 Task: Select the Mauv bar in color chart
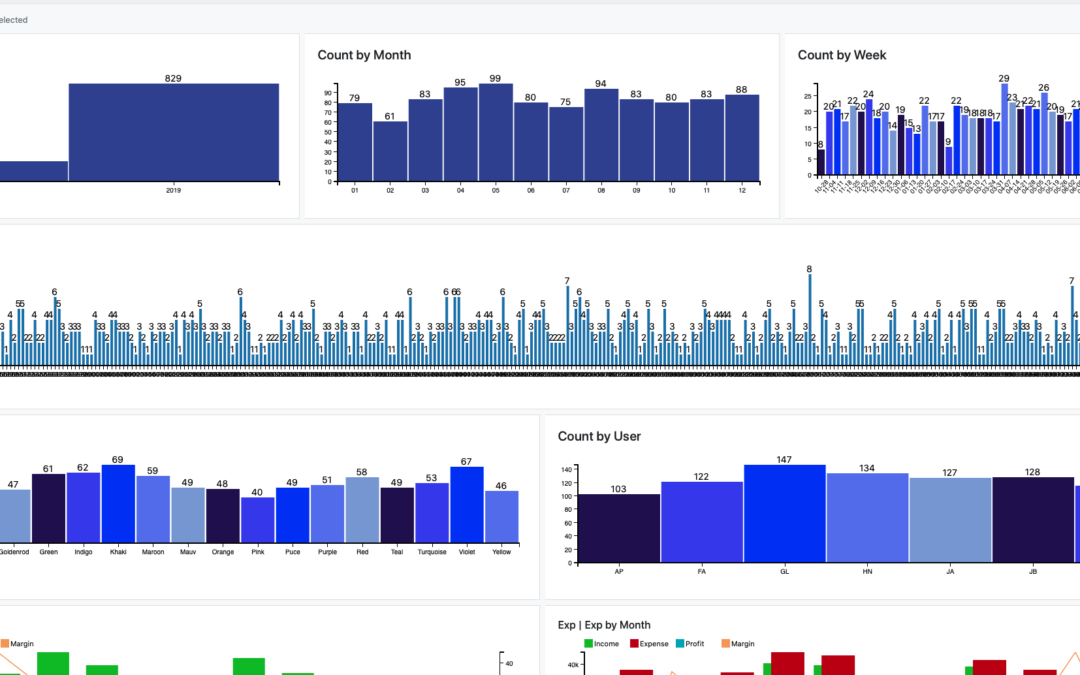[188, 515]
